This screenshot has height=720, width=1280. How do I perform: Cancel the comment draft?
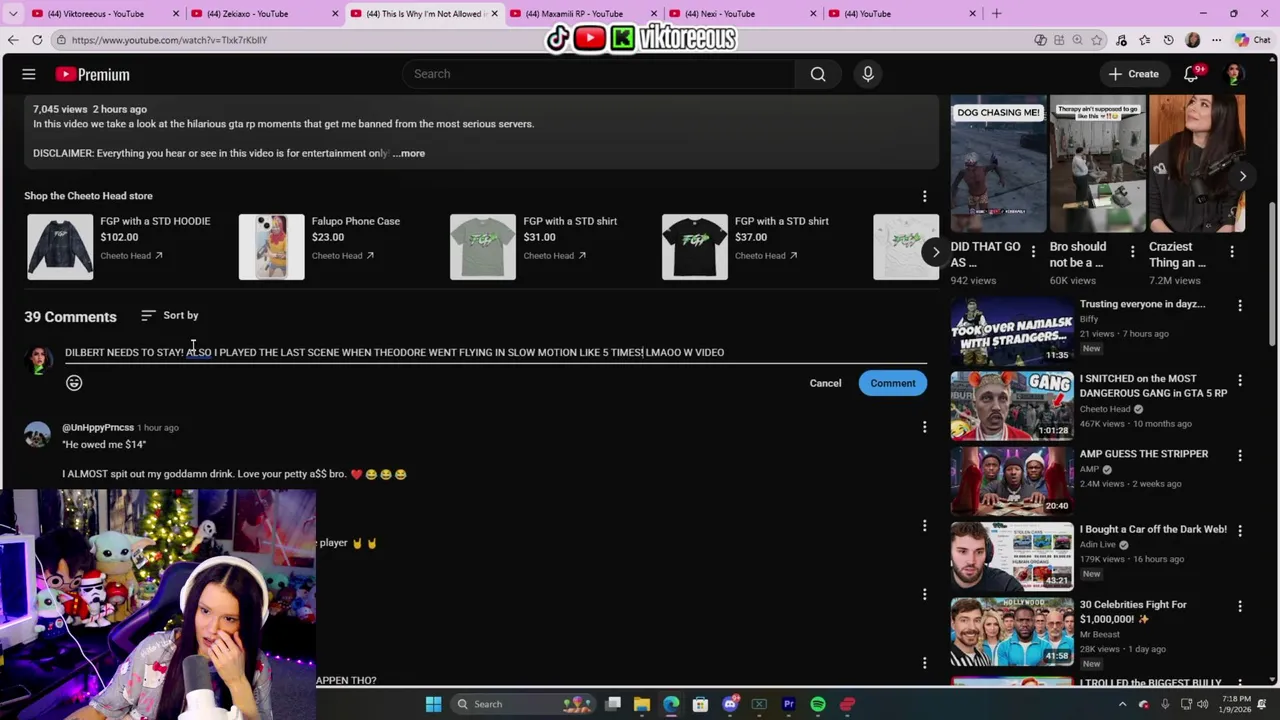[825, 383]
